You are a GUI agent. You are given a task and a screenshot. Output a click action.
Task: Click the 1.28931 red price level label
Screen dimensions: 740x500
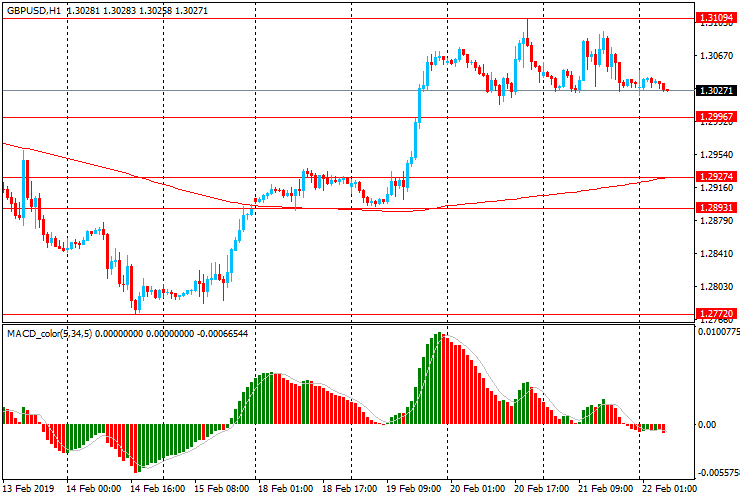click(x=716, y=208)
